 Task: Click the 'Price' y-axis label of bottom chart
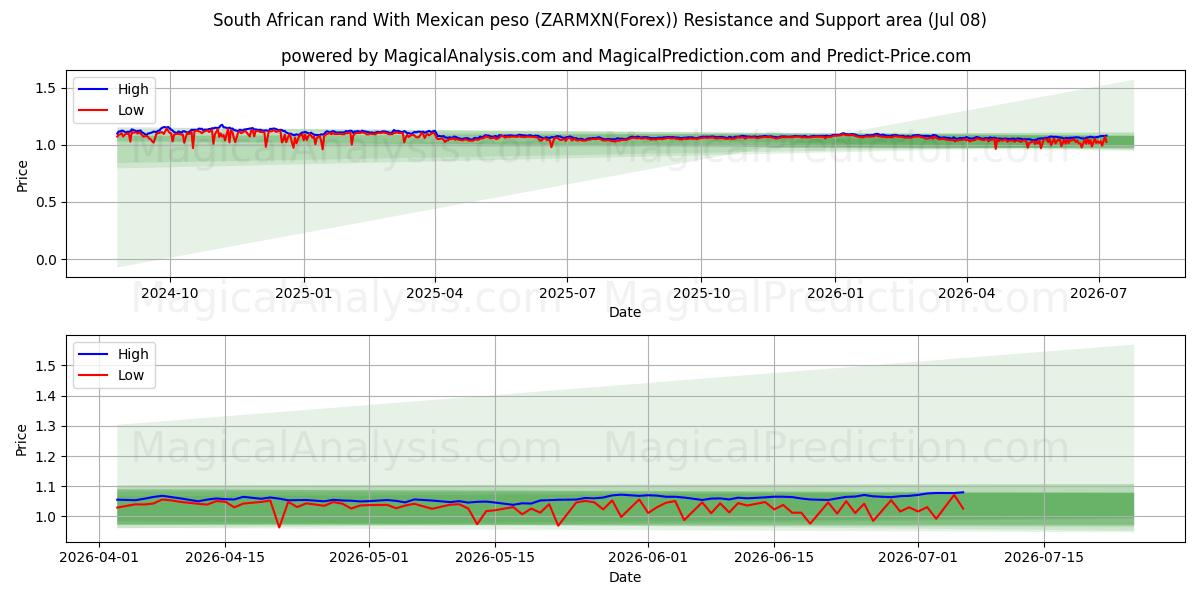[x=22, y=439]
